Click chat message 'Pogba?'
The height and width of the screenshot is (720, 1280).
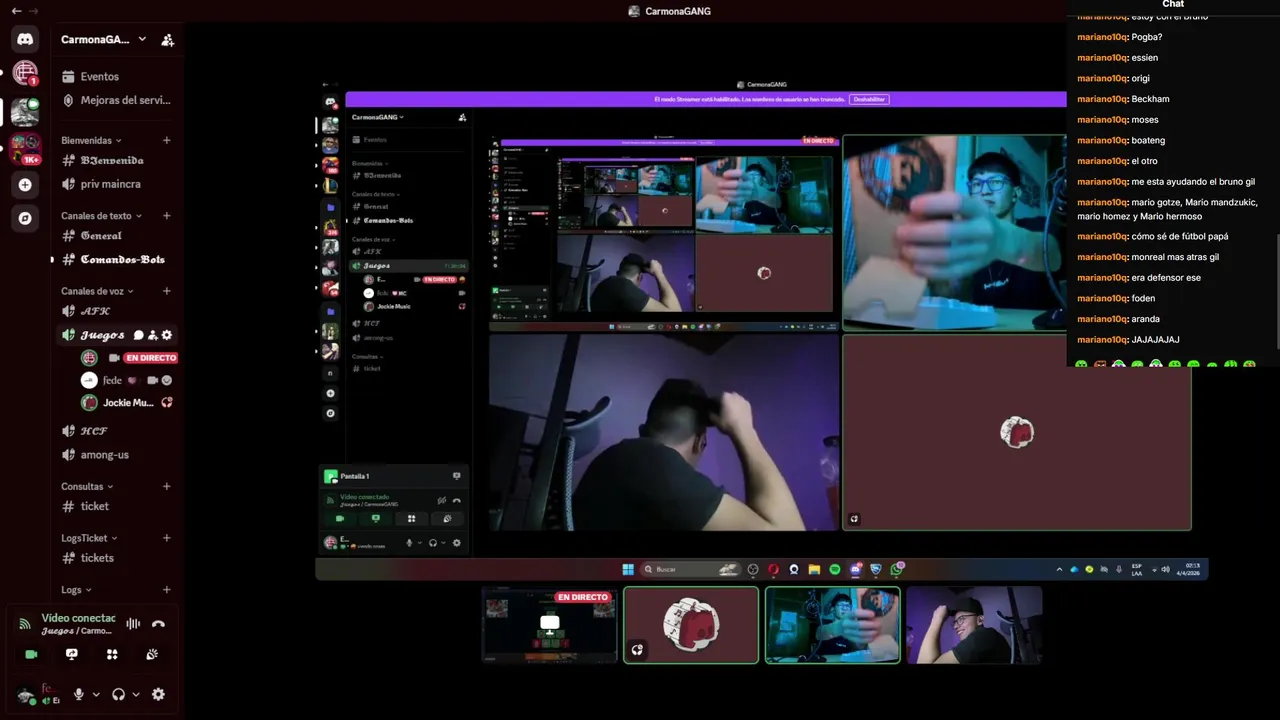pos(1147,37)
